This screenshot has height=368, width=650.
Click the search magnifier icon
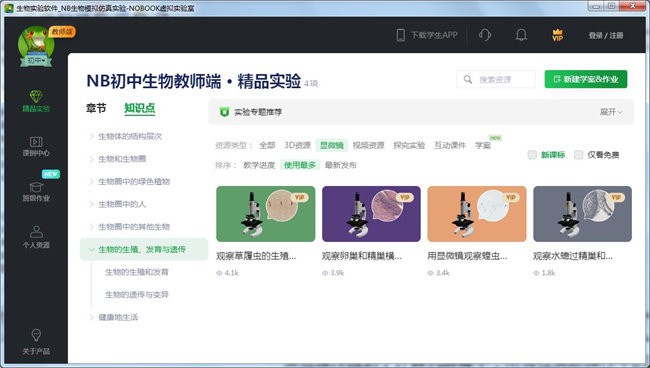468,79
